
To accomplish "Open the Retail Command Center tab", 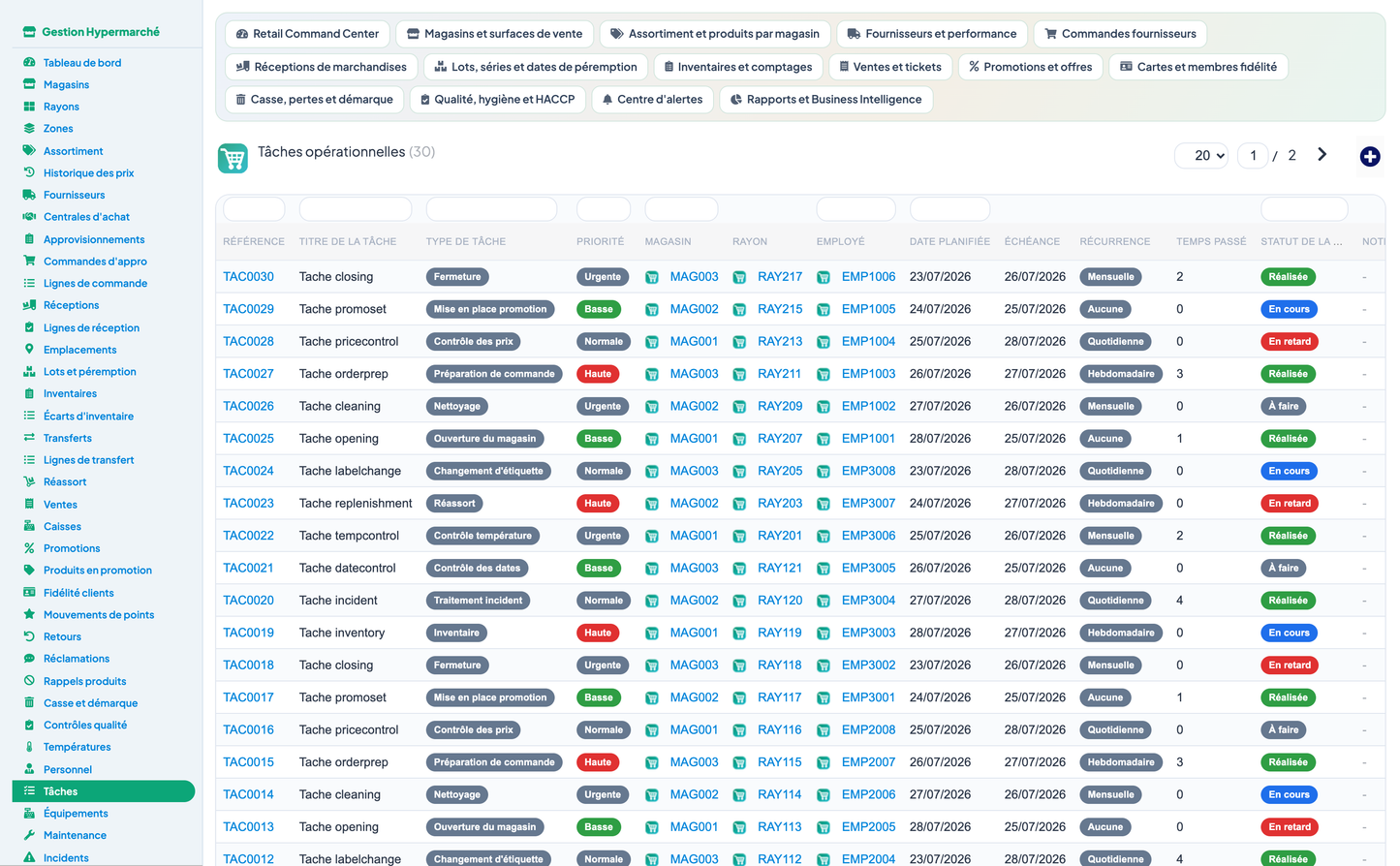I will pos(308,34).
